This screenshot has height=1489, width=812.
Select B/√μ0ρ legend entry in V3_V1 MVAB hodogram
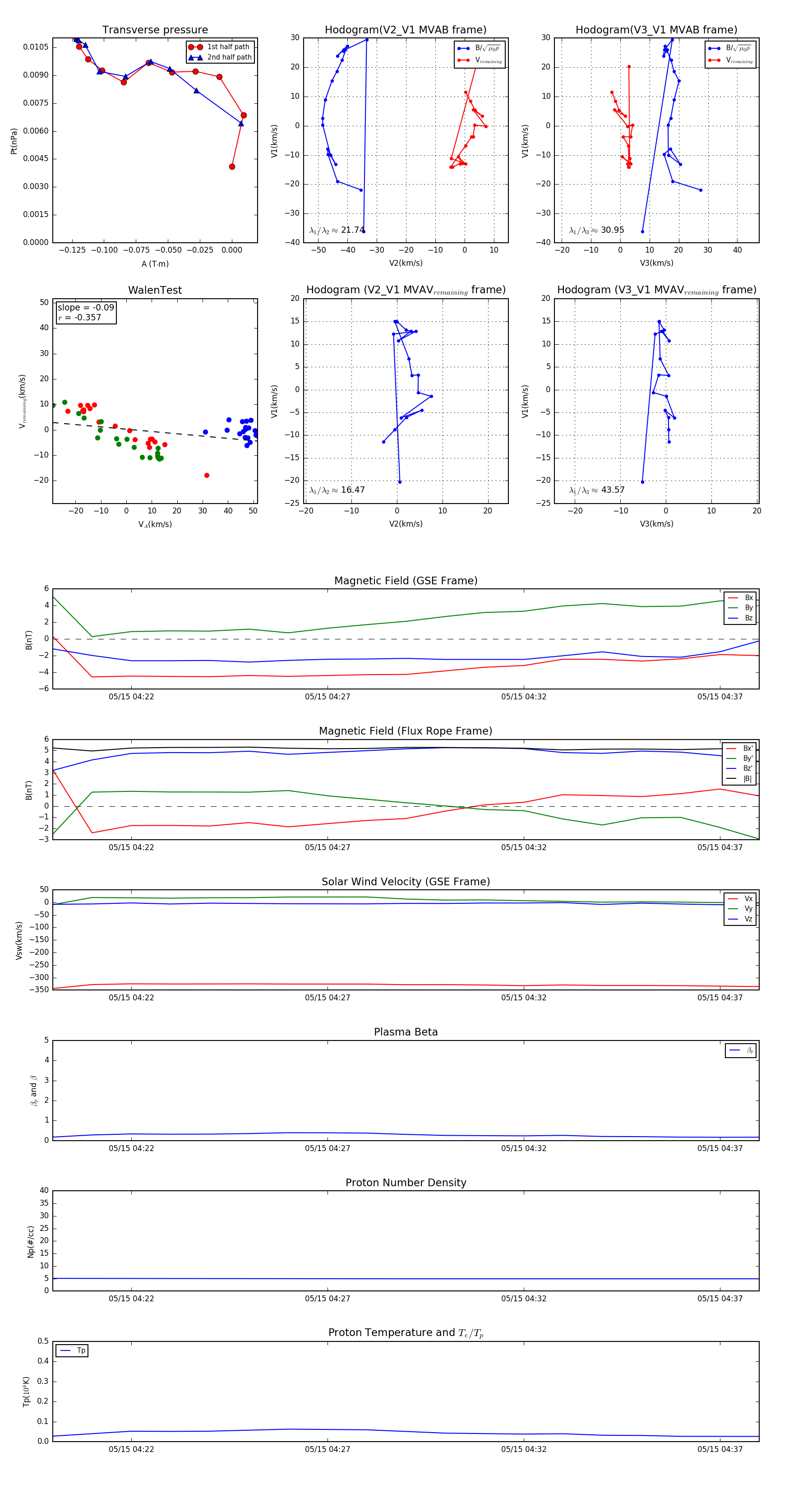click(x=730, y=49)
